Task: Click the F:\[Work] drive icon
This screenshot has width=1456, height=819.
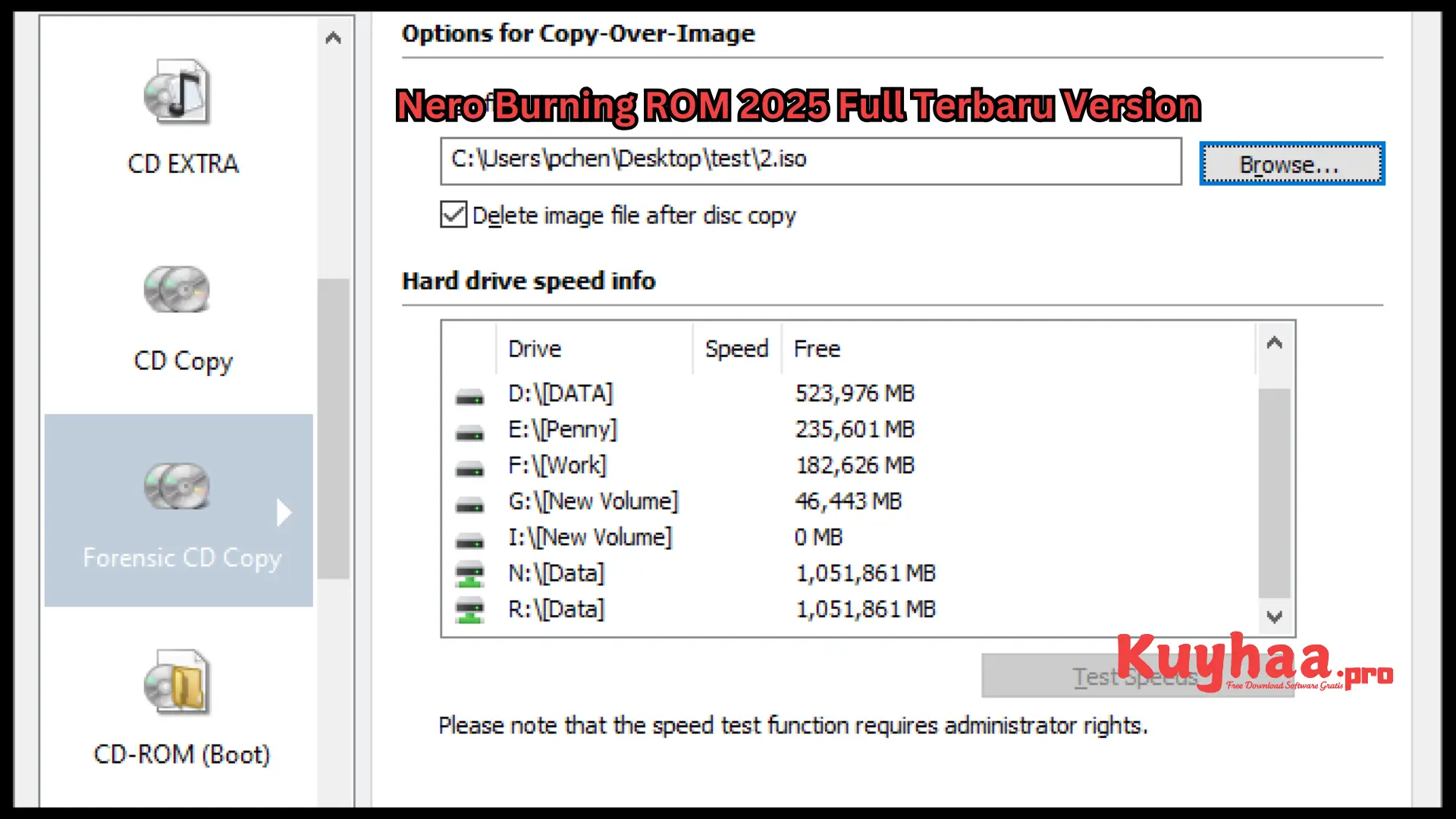Action: tap(469, 469)
